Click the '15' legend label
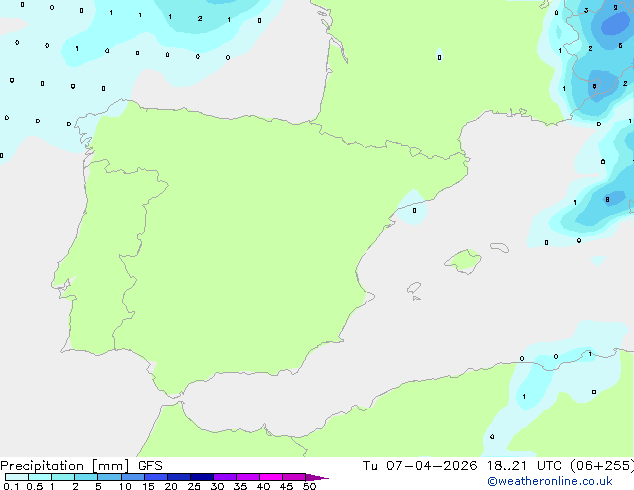The width and height of the screenshot is (634, 490). [x=148, y=486]
